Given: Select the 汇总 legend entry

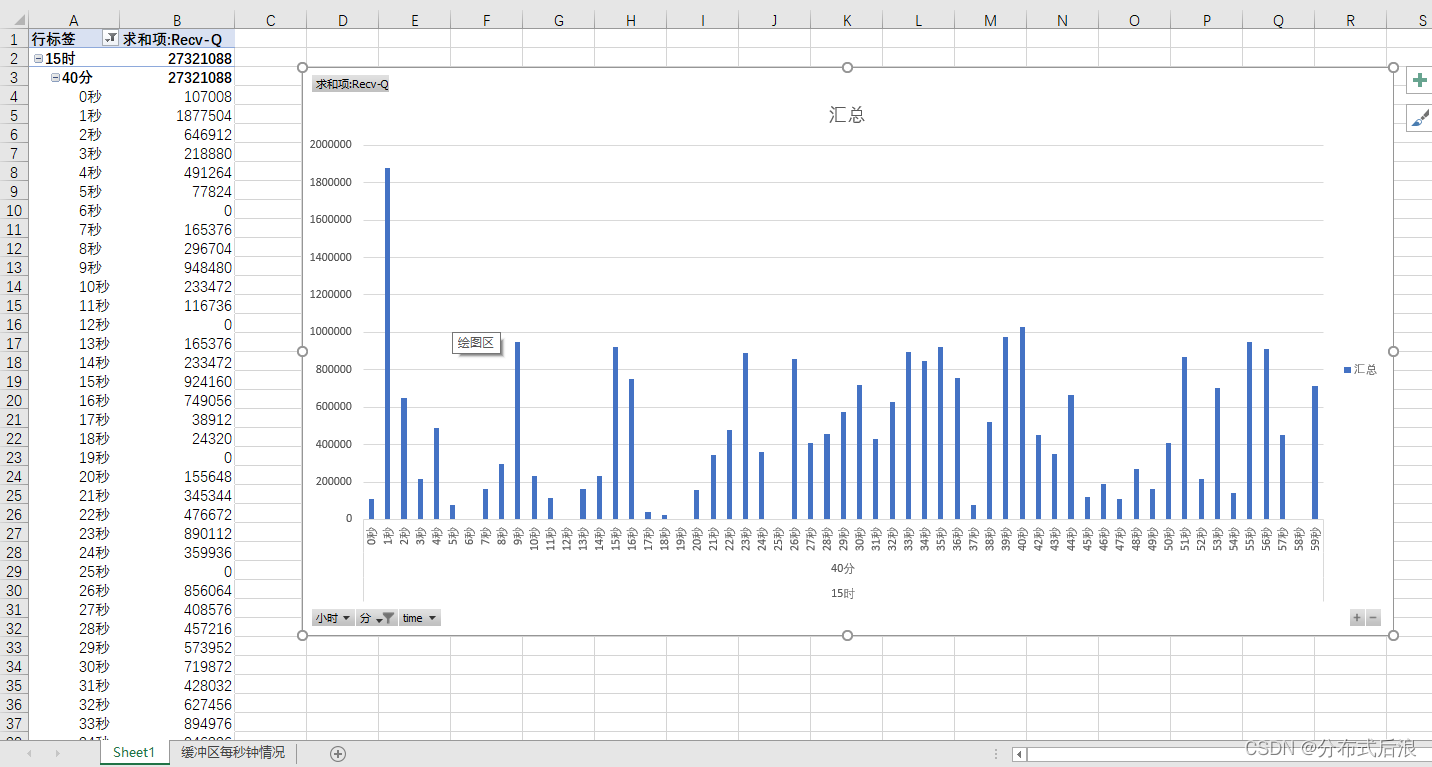Looking at the screenshot, I should [1360, 370].
